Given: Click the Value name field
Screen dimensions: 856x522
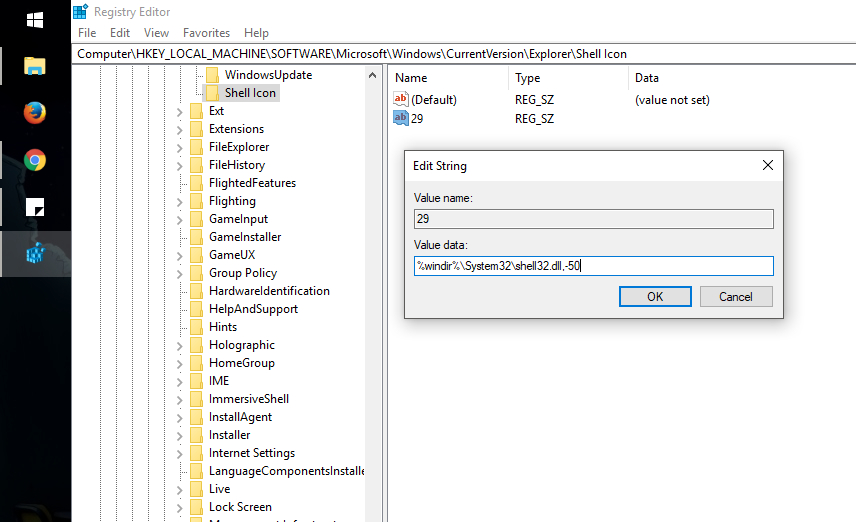Looking at the screenshot, I should tap(593, 219).
